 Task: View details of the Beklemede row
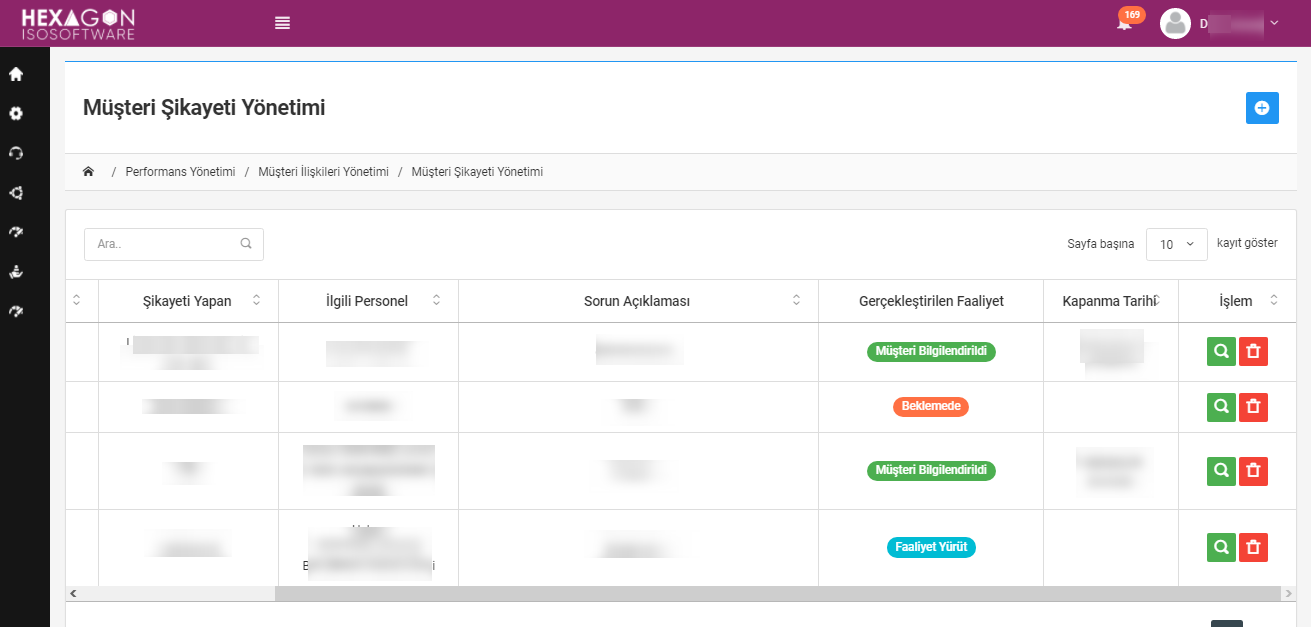point(1221,407)
